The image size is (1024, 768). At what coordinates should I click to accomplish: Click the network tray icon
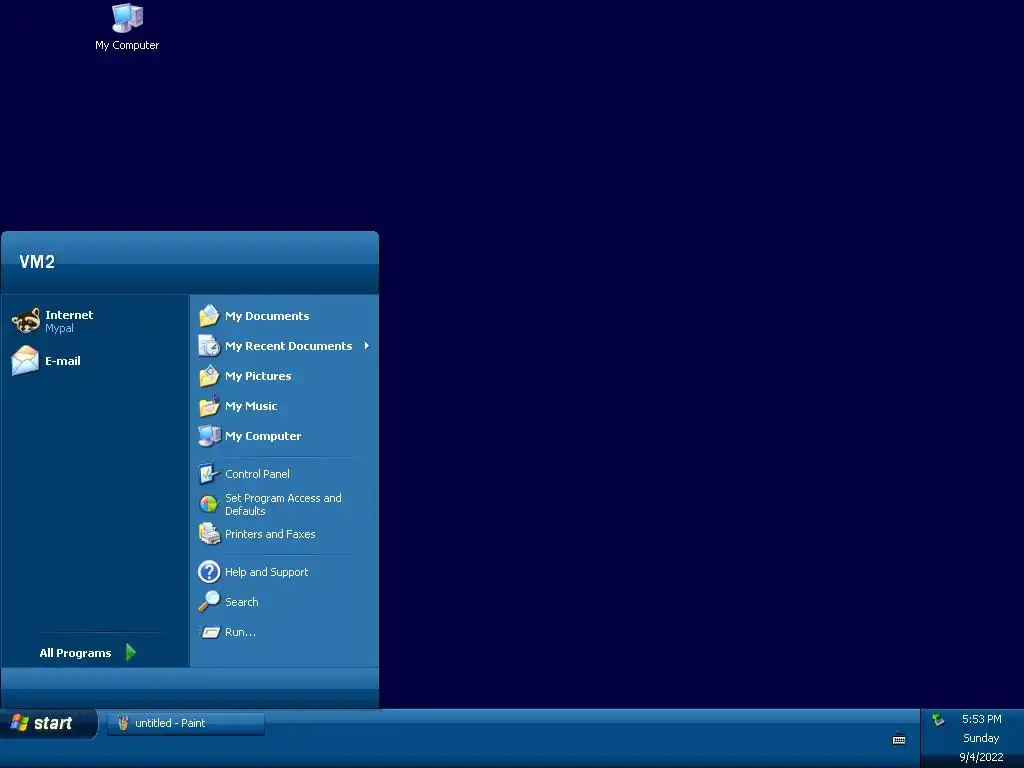[x=938, y=720]
